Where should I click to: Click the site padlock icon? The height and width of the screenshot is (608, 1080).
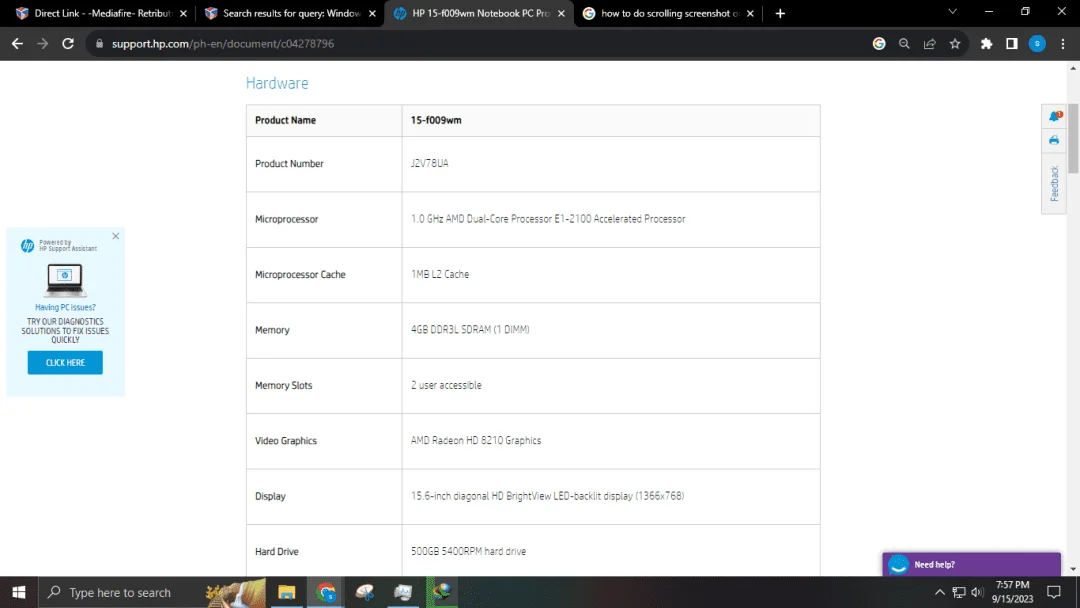click(x=99, y=43)
